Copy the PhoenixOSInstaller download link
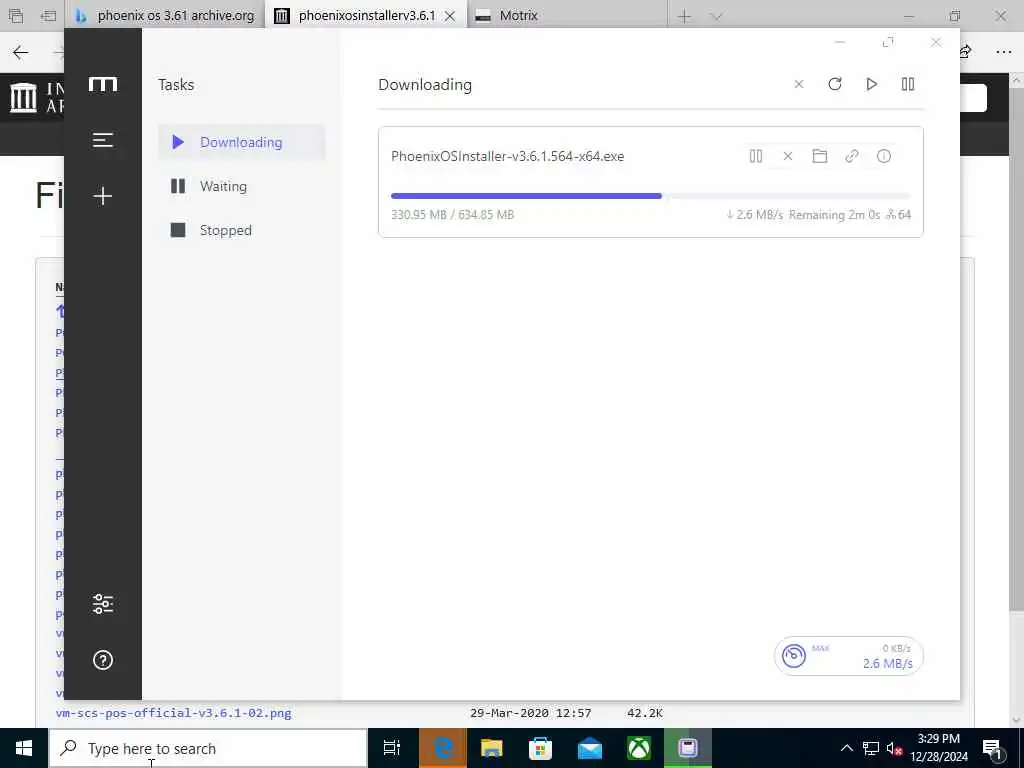 tap(852, 156)
